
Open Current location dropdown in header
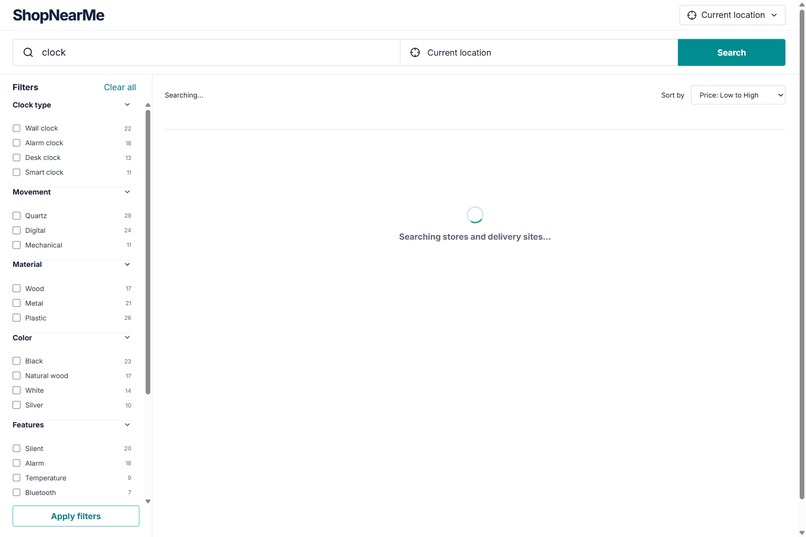click(732, 15)
